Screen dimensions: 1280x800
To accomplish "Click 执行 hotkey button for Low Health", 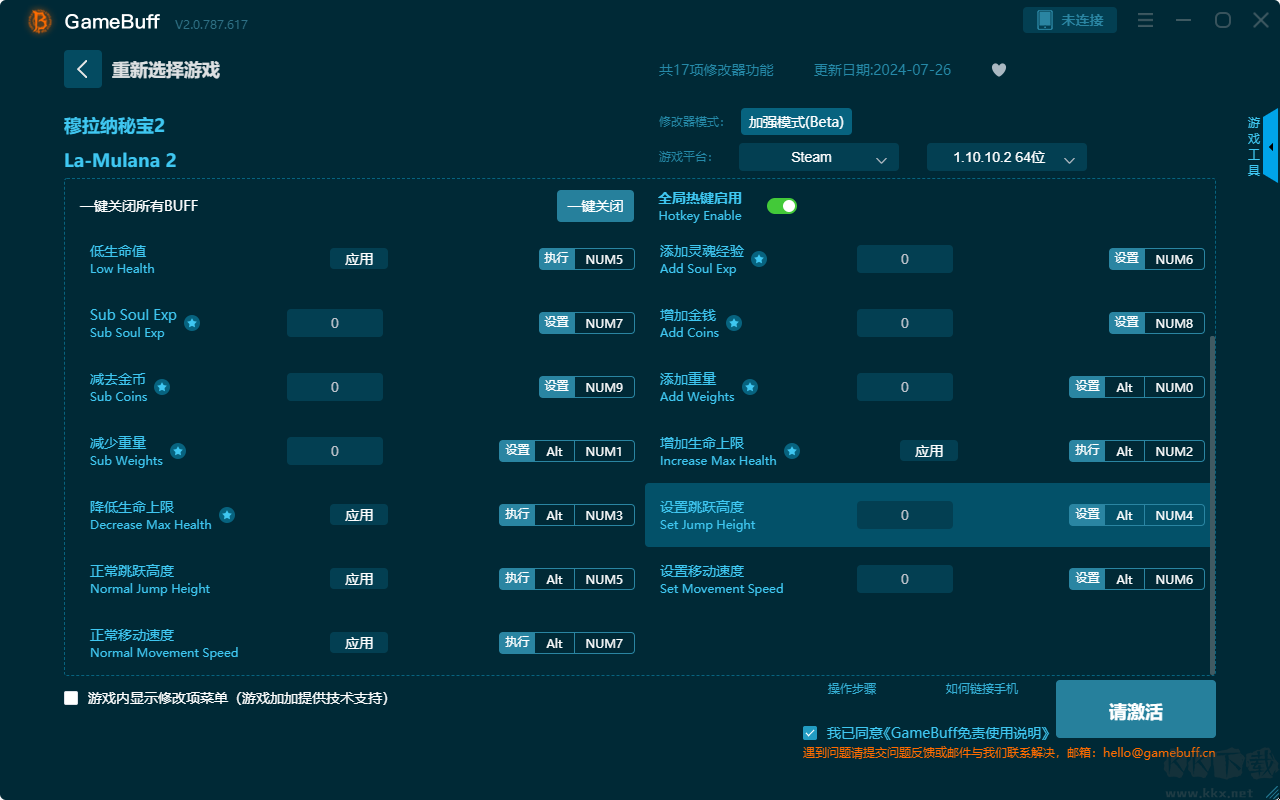I will click(557, 259).
